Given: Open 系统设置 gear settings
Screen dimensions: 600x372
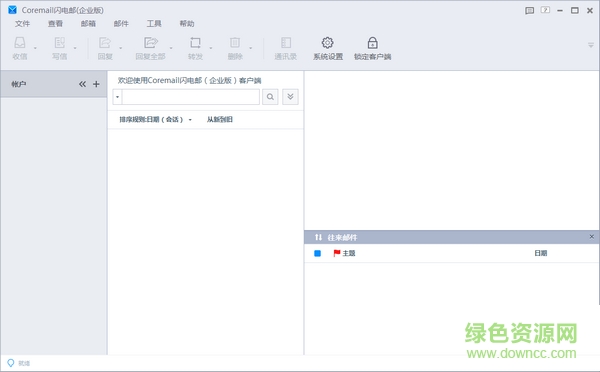Looking at the screenshot, I should pos(328,48).
